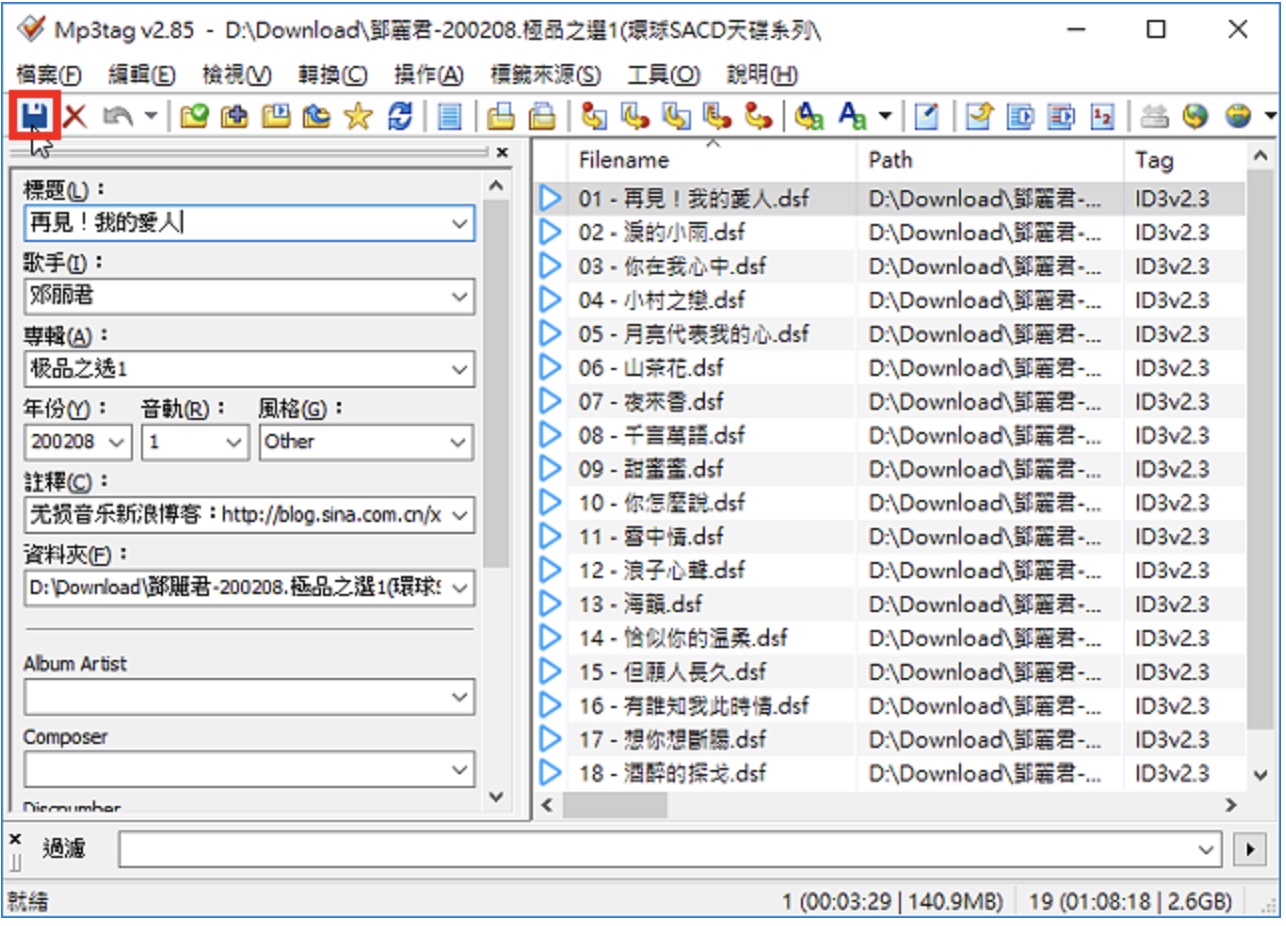Open the 操作(A) menu
1286x926 pixels.
click(429, 74)
